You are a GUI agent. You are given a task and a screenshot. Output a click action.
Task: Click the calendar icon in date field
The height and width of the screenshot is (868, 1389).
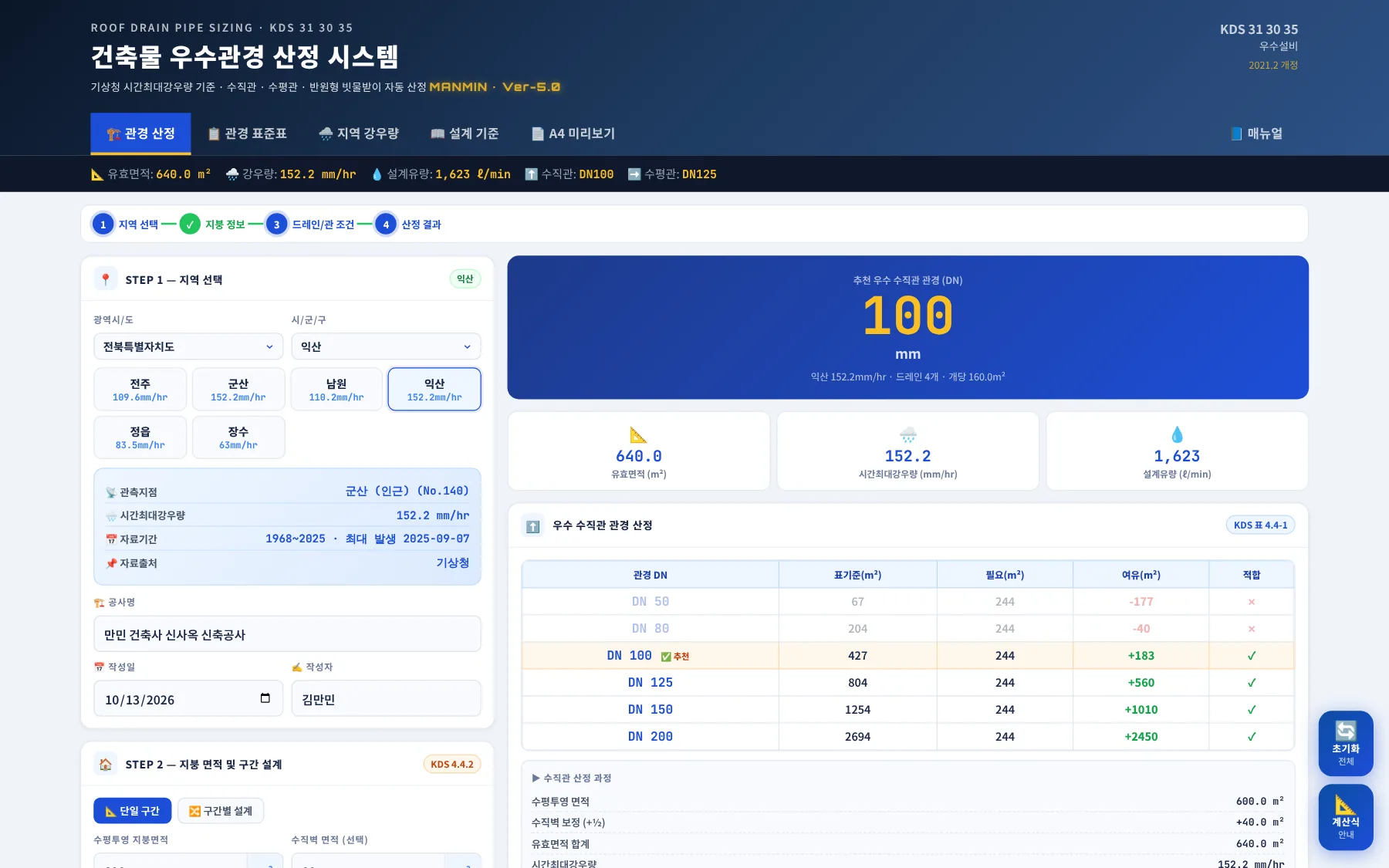(265, 698)
